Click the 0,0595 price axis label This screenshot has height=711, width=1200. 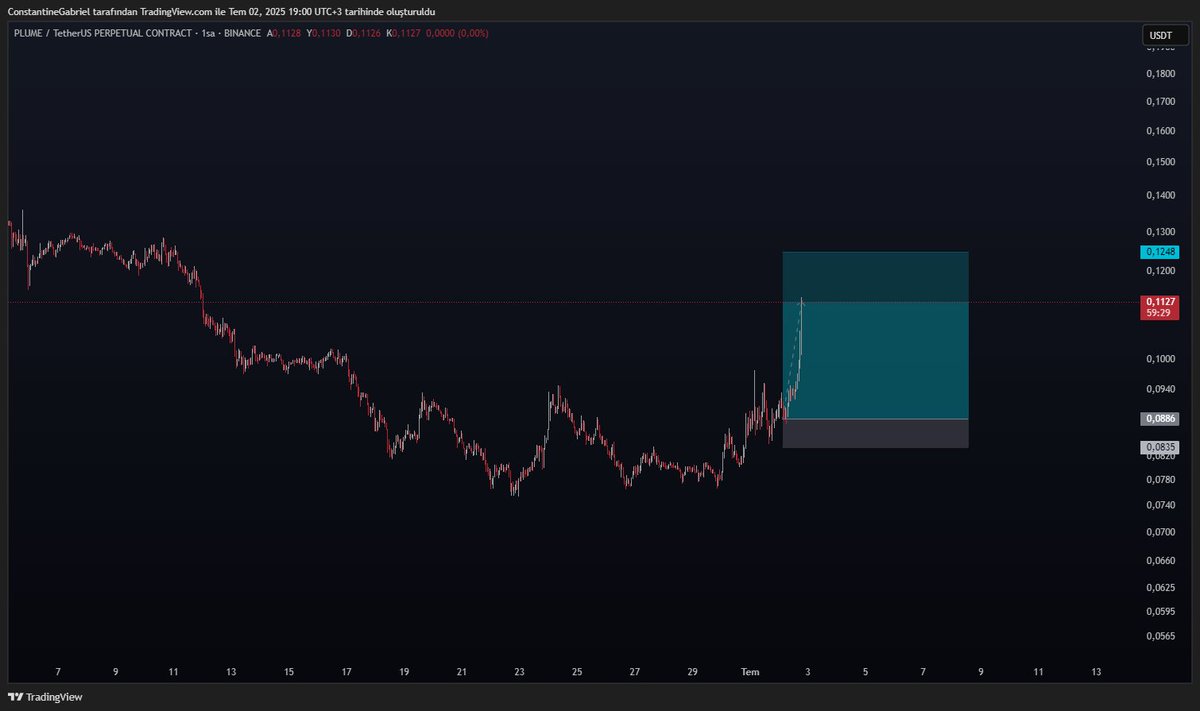point(1160,610)
